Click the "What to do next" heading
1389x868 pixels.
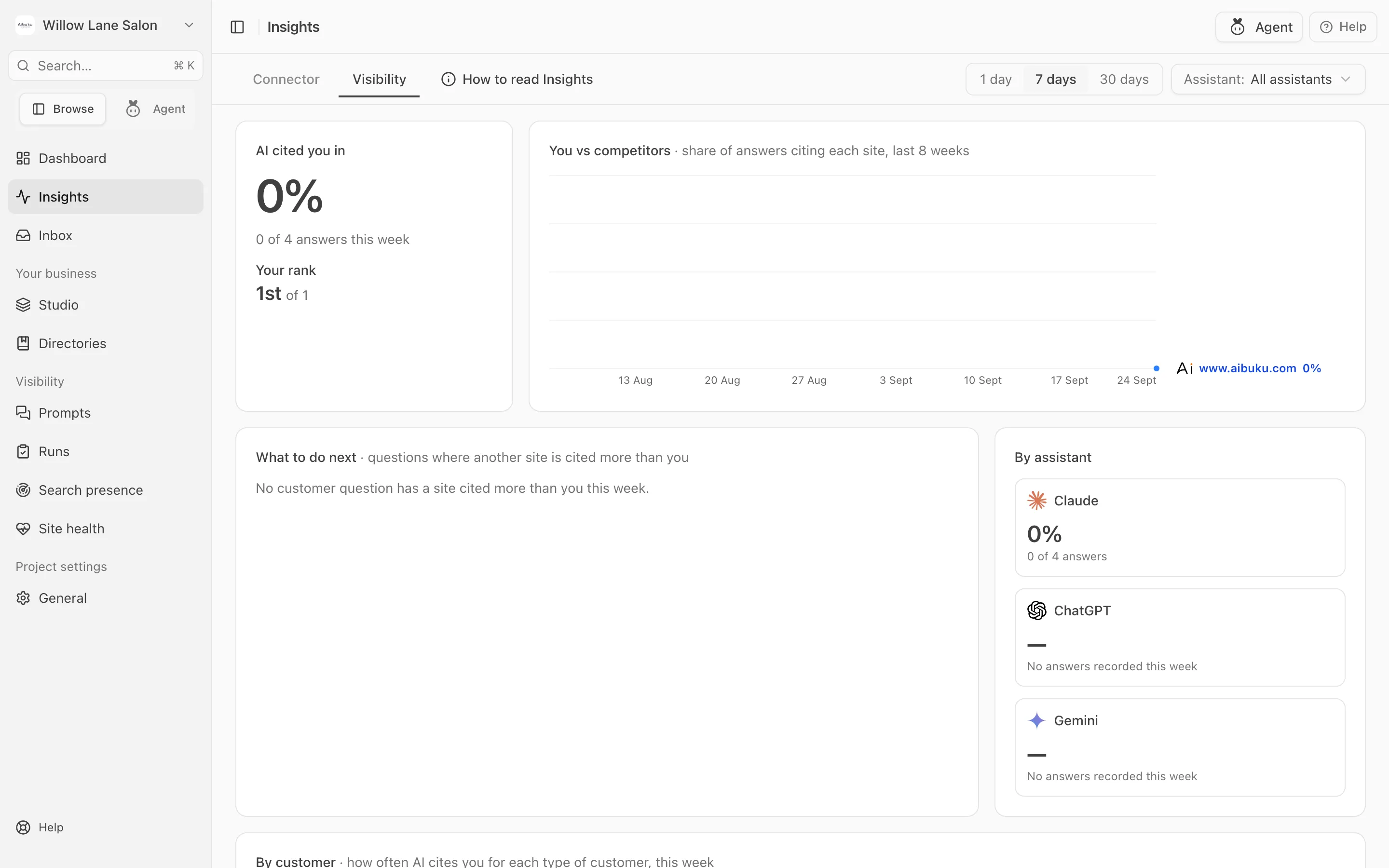[306, 458]
